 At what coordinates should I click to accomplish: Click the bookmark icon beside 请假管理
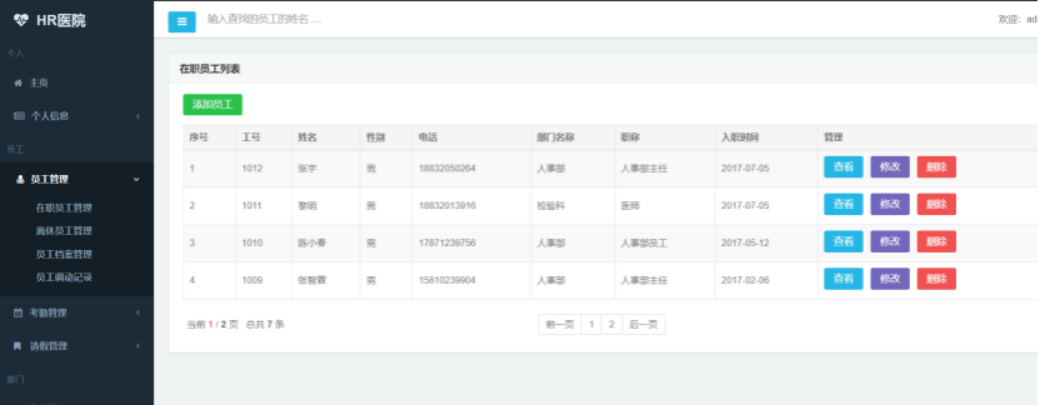[18, 346]
